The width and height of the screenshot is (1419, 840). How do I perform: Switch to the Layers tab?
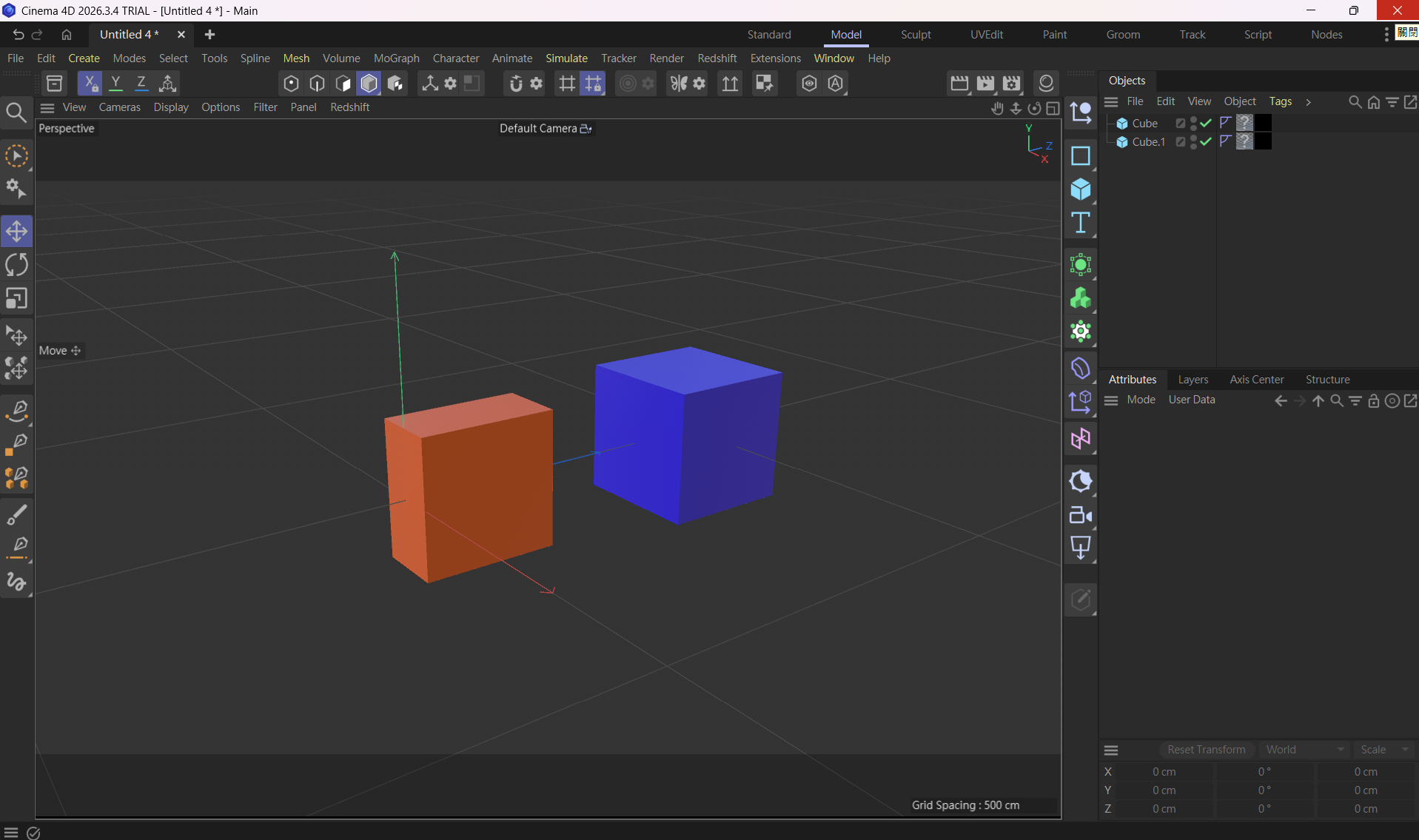[1192, 379]
